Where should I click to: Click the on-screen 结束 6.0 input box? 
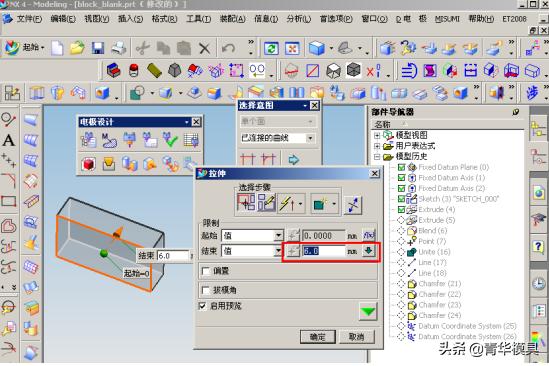pos(173,256)
